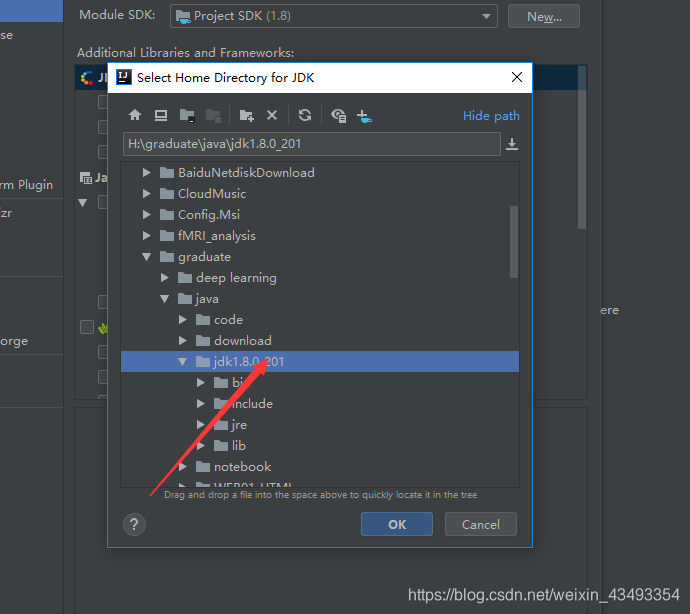Expand the fMRI_analysis folder arrow
The width and height of the screenshot is (690, 614).
147,236
